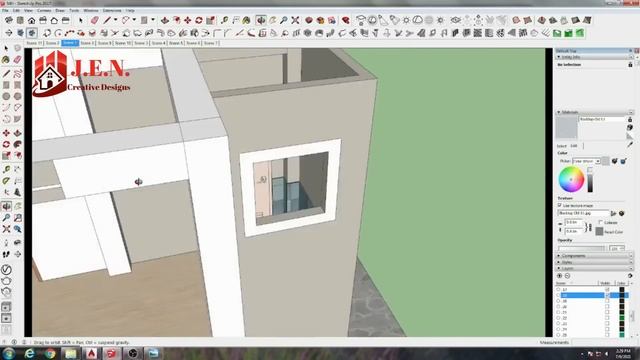Switch to Scene 11 tab

34,43
